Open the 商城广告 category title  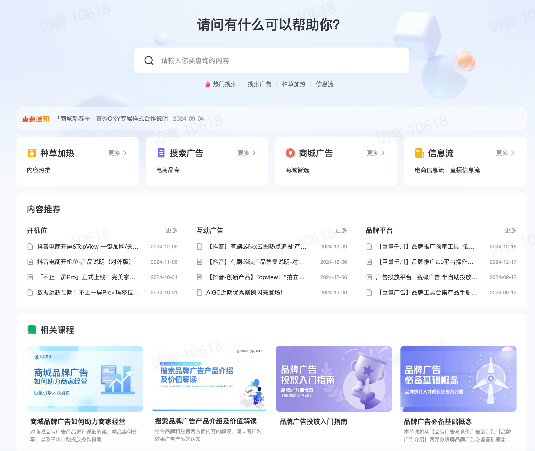coord(316,153)
